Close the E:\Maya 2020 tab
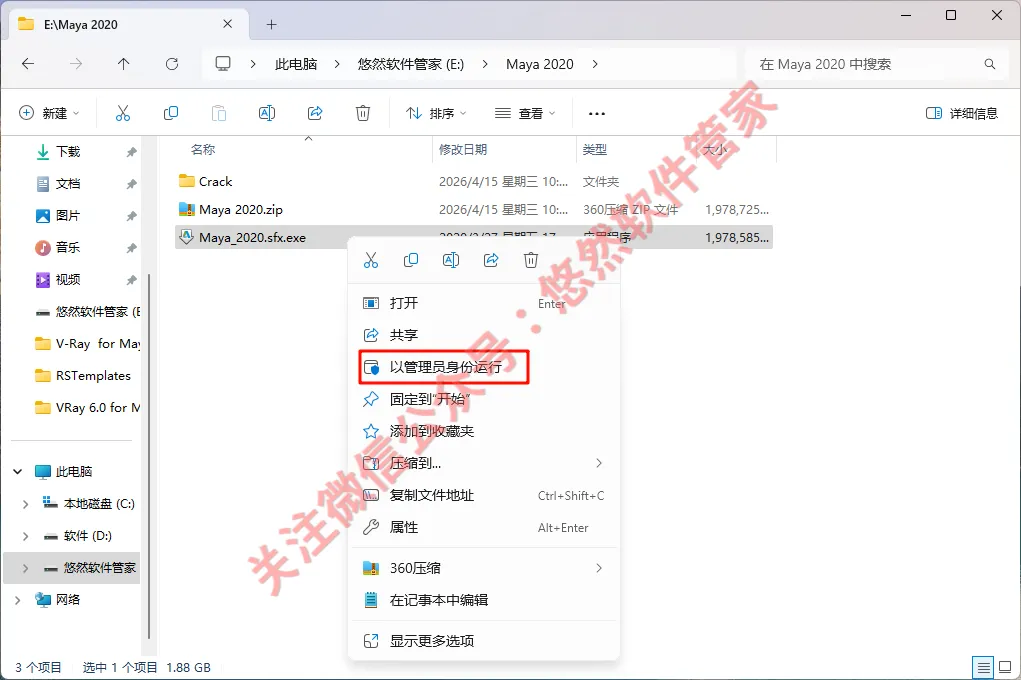Image resolution: width=1021 pixels, height=680 pixels. click(x=227, y=24)
